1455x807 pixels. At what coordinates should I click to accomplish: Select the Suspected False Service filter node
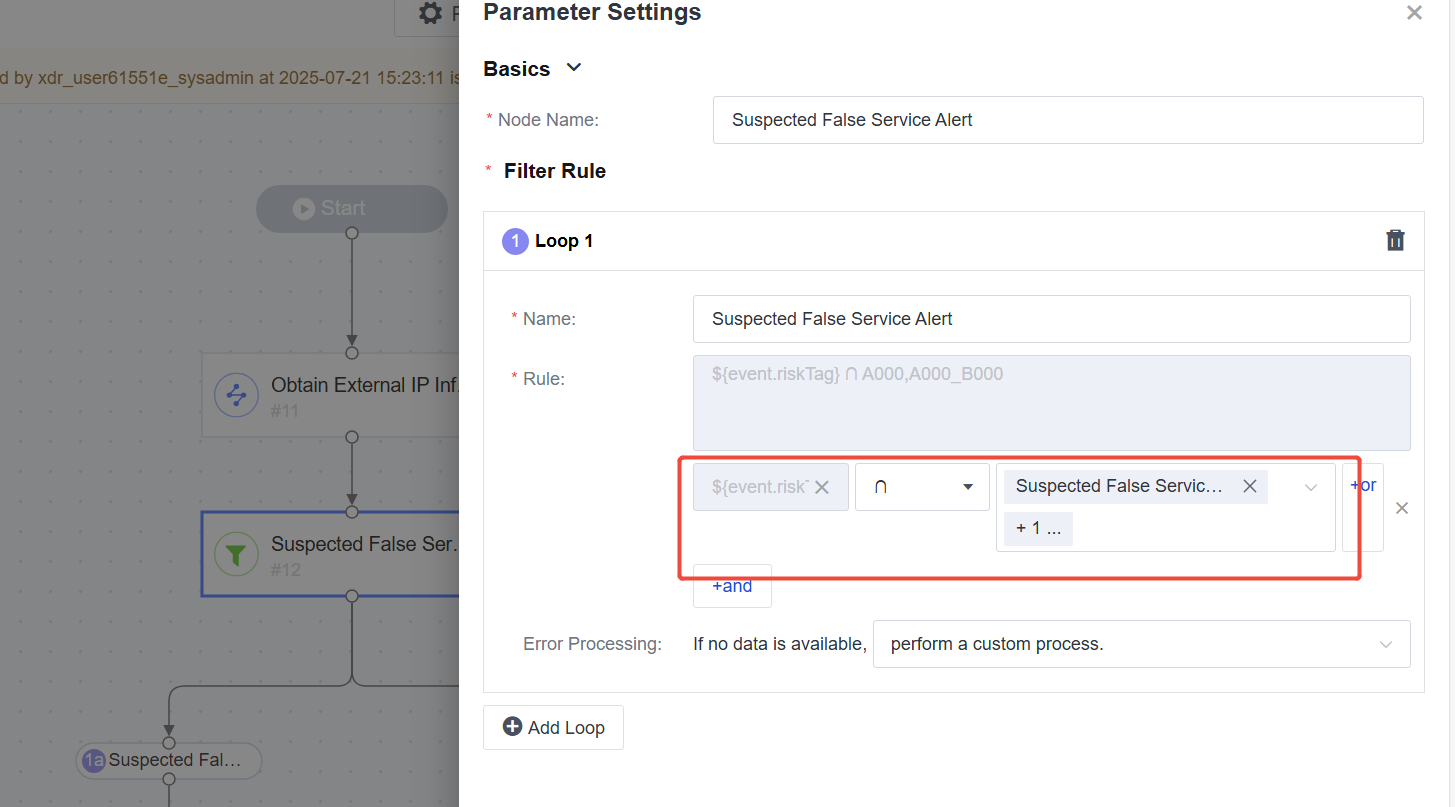click(x=330, y=554)
